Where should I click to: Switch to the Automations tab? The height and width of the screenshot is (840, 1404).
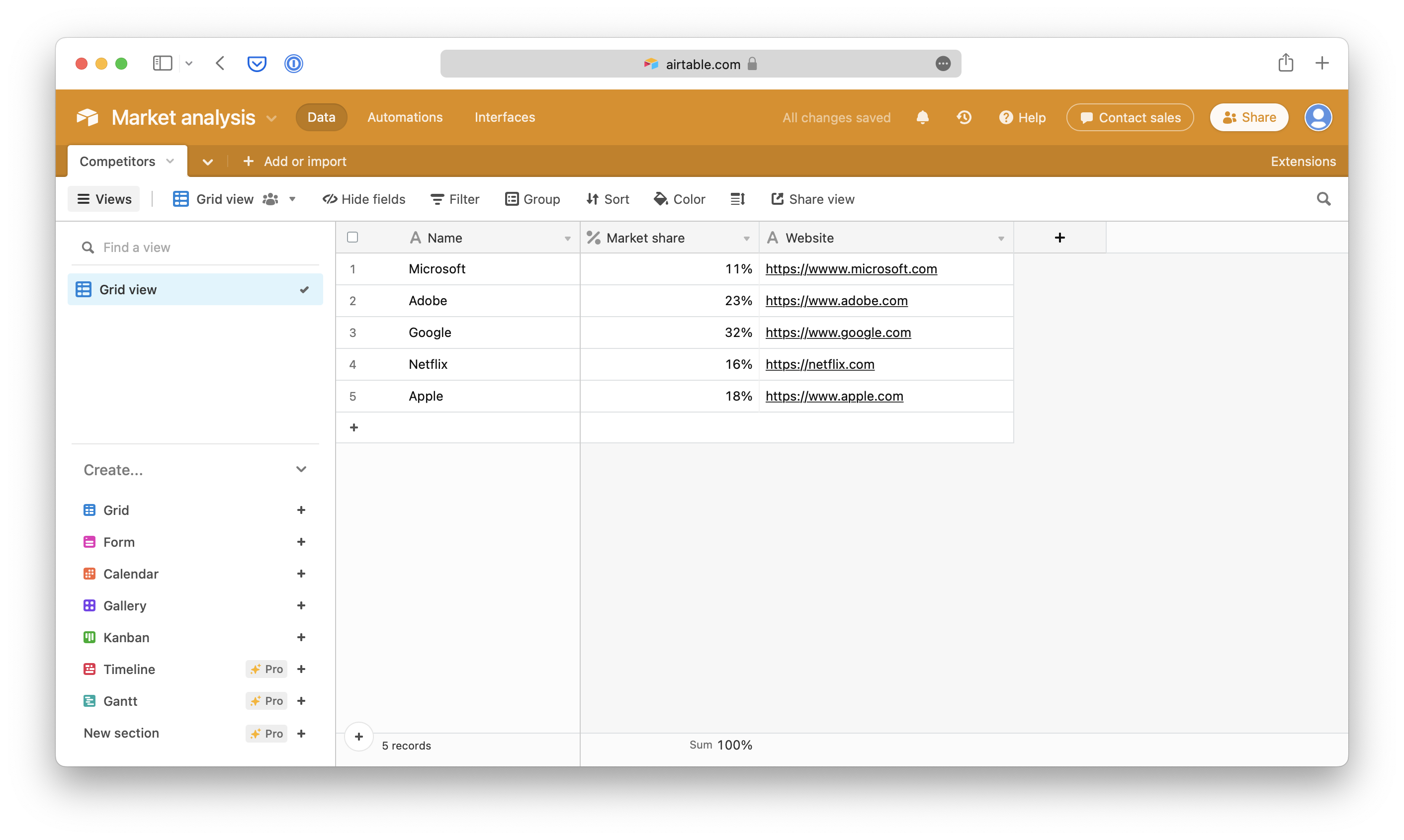[405, 117]
